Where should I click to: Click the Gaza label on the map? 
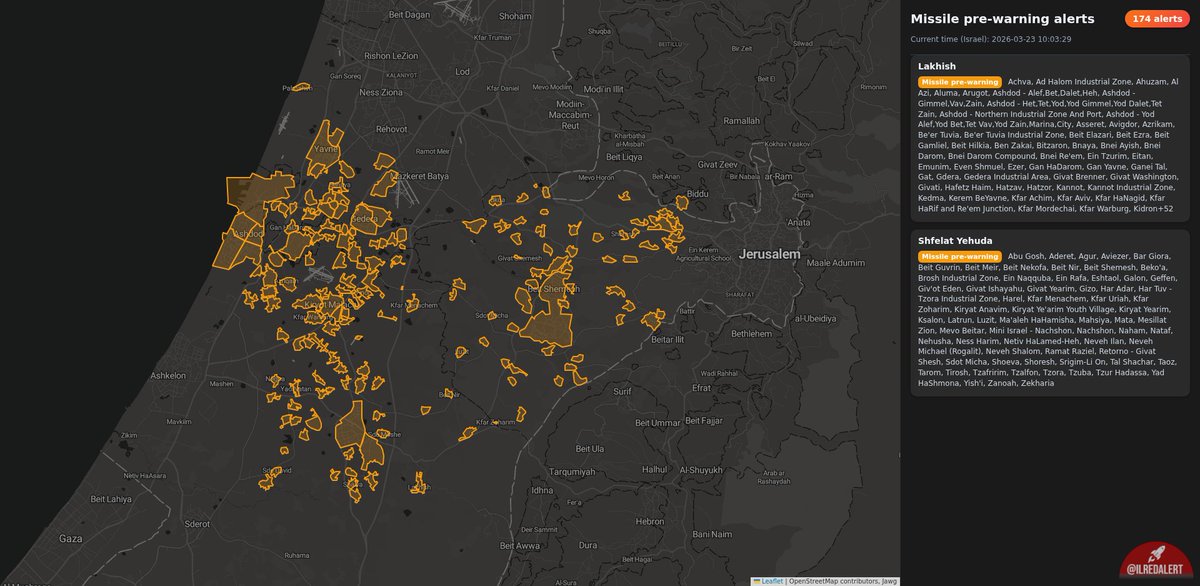[70, 538]
